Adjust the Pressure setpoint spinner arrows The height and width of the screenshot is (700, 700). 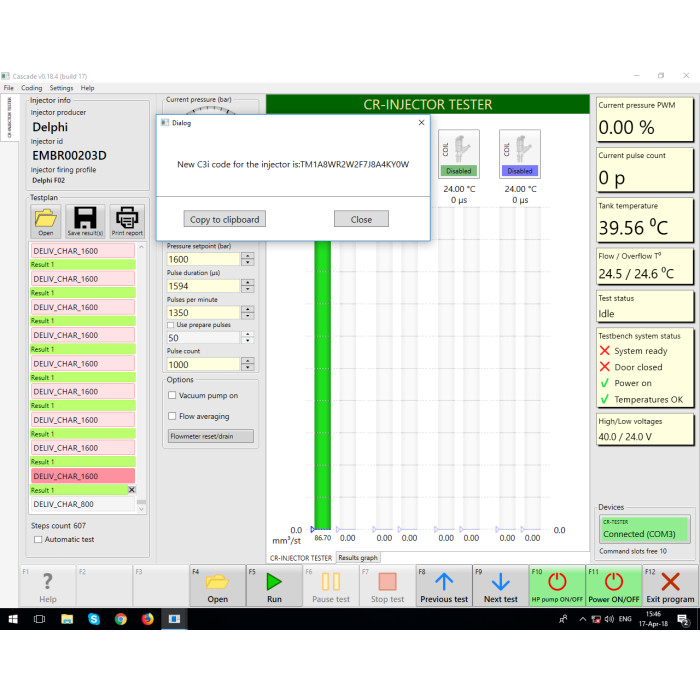tap(248, 259)
